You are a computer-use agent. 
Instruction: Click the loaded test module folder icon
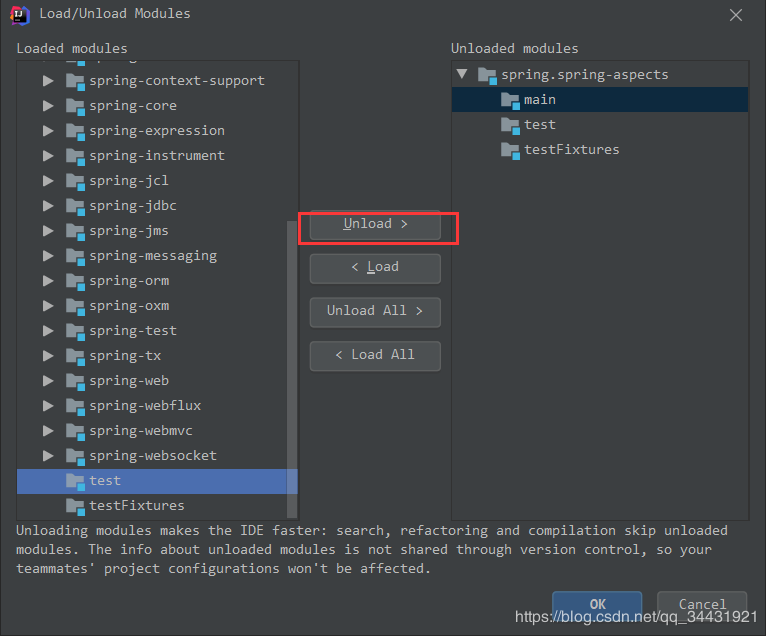[x=76, y=481]
